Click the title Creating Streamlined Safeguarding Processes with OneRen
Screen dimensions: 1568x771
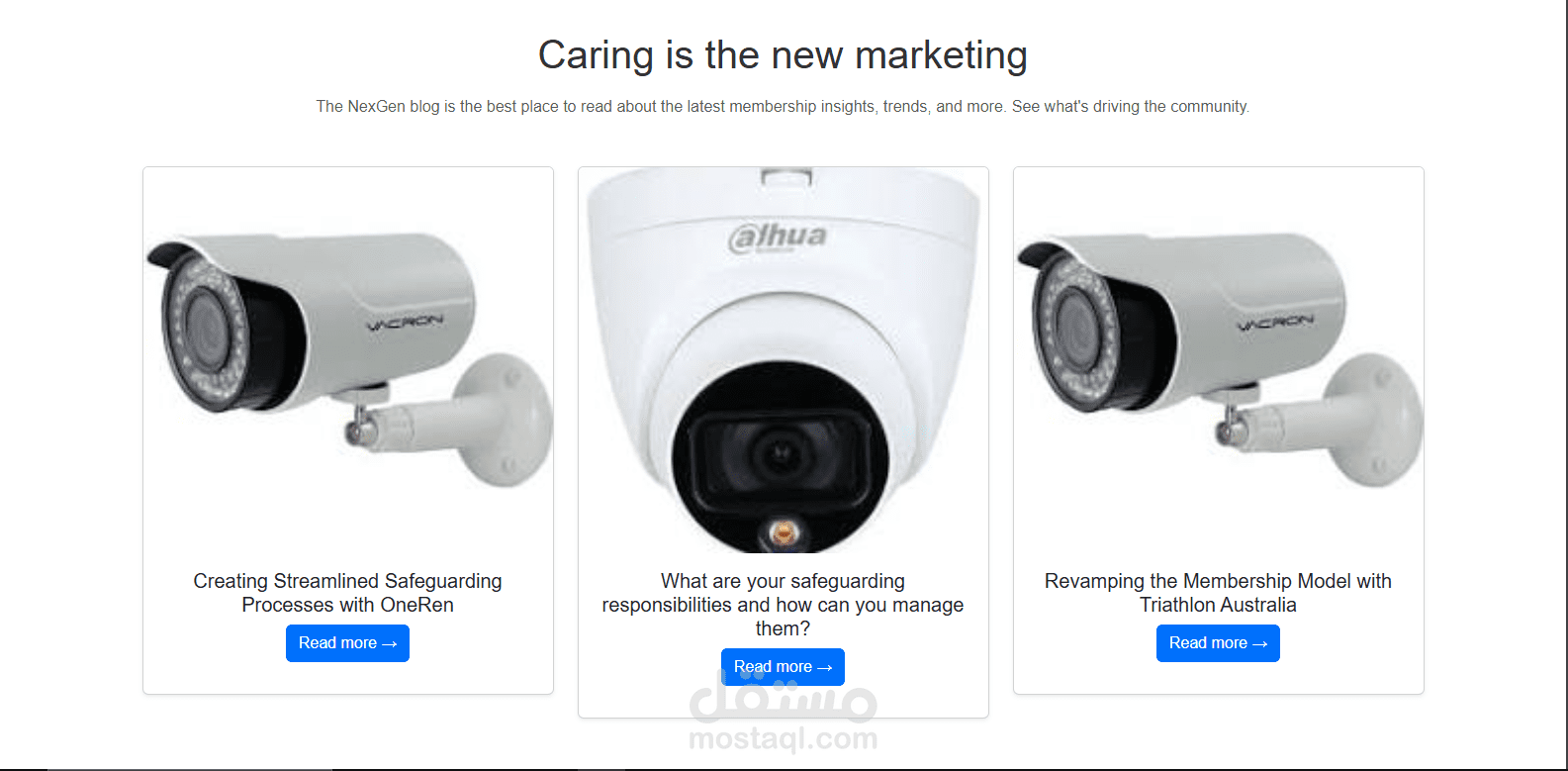tap(347, 593)
